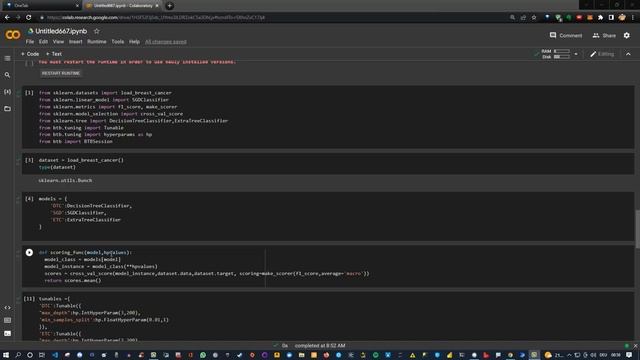This screenshot has width=640, height=360.
Task: Open the Command palette icon
Action: click(7, 320)
